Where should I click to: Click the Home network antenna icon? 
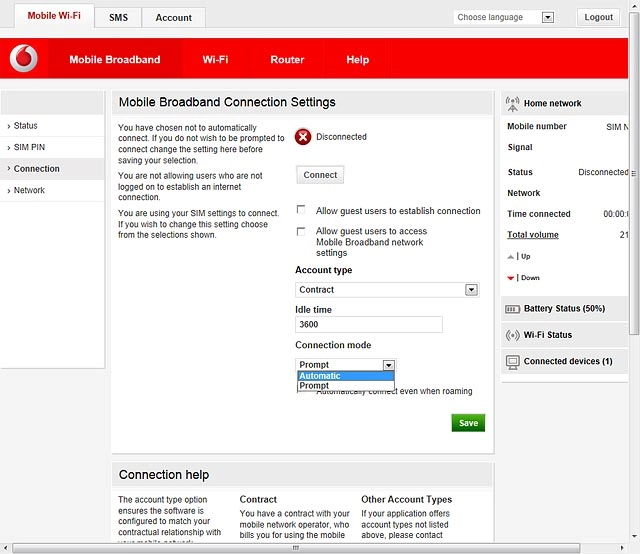click(512, 104)
